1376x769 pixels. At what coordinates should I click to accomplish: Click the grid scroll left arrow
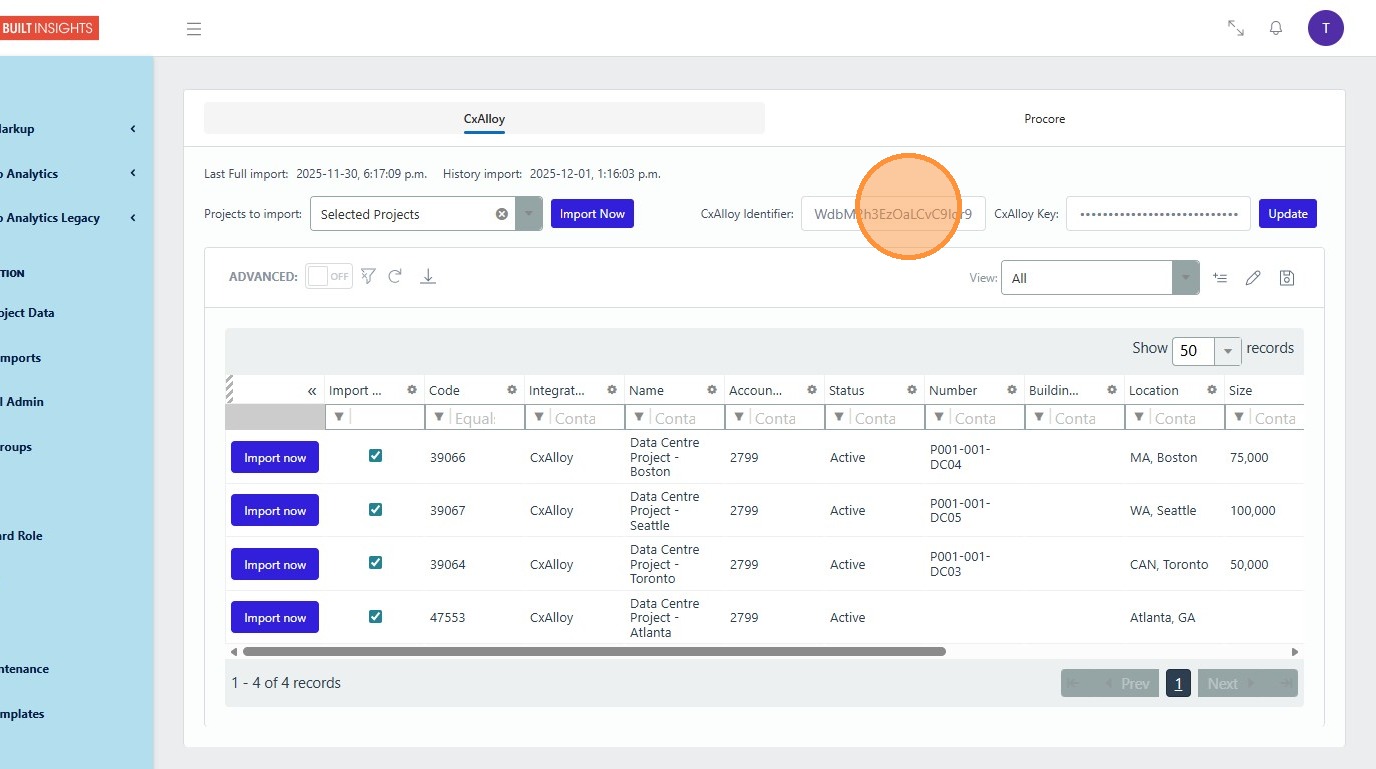[x=234, y=651]
